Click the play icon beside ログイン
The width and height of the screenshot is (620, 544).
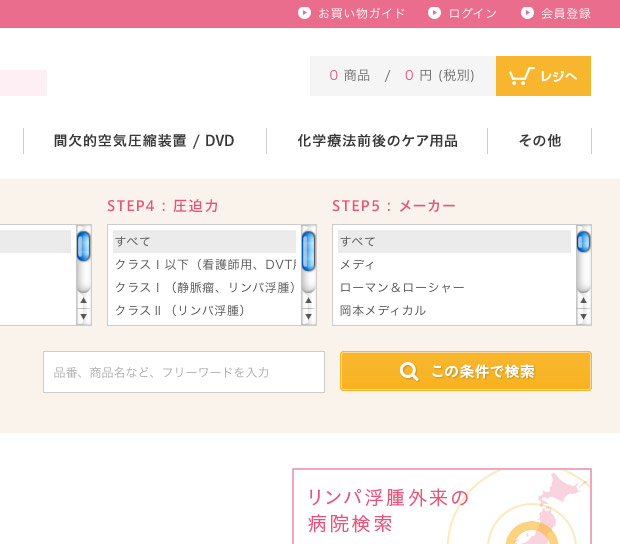434,13
